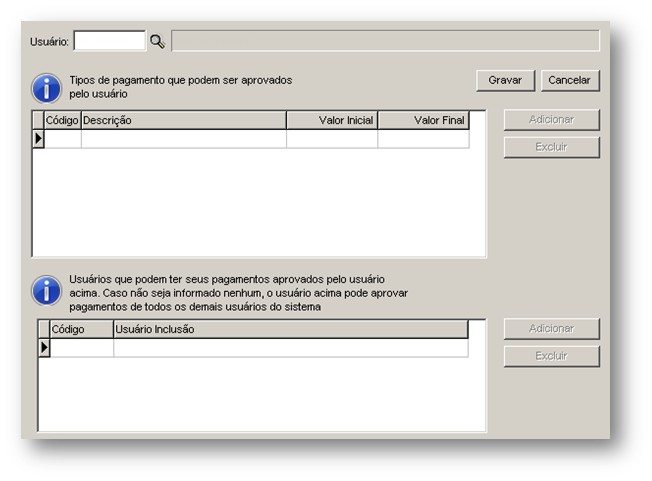This screenshot has height=481, width=652.
Task: Click the empty Descrição cell in first row
Action: (184, 139)
